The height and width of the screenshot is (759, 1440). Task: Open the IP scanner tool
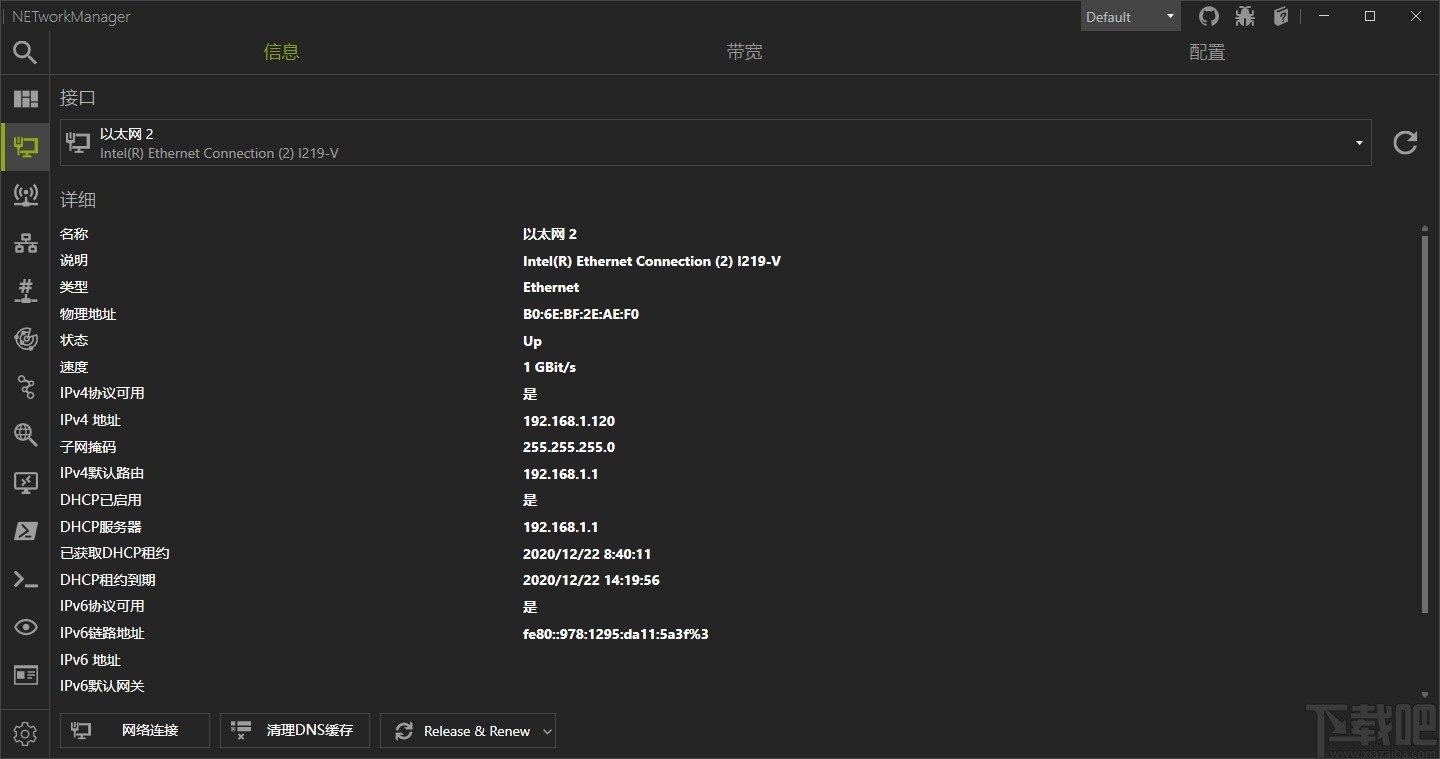25,242
